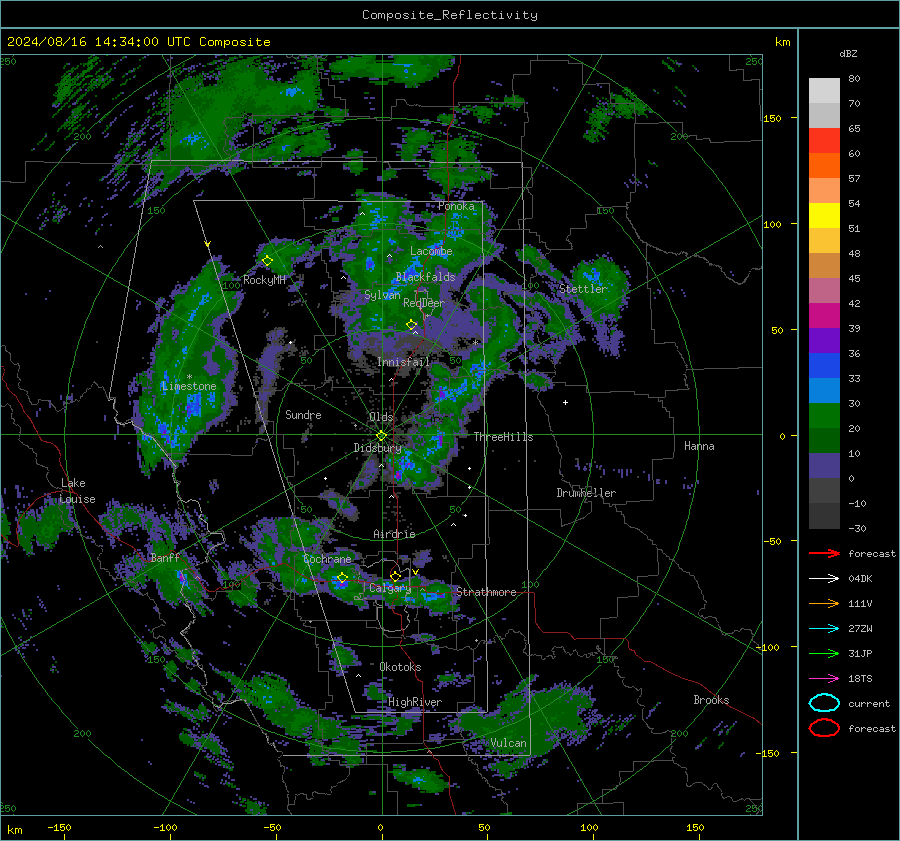The height and width of the screenshot is (841, 900).
Task: Click the red forecast arrow in the legend
Action: click(824, 553)
